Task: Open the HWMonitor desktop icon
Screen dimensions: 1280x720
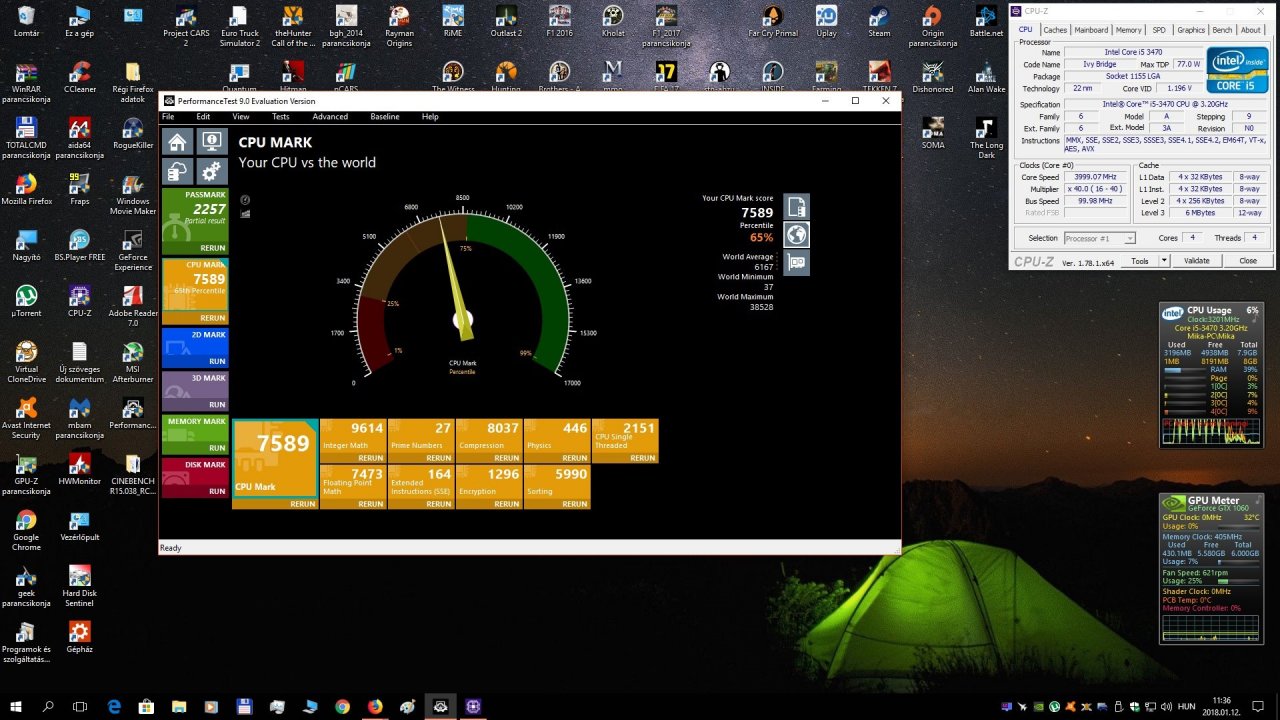Action: pos(79,470)
